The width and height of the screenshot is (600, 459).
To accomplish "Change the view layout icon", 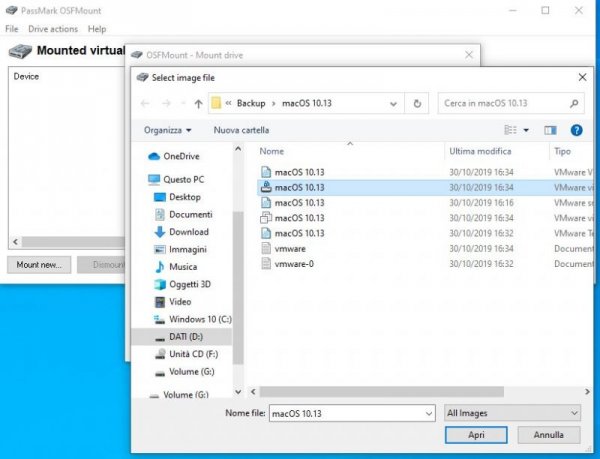I will (x=510, y=130).
